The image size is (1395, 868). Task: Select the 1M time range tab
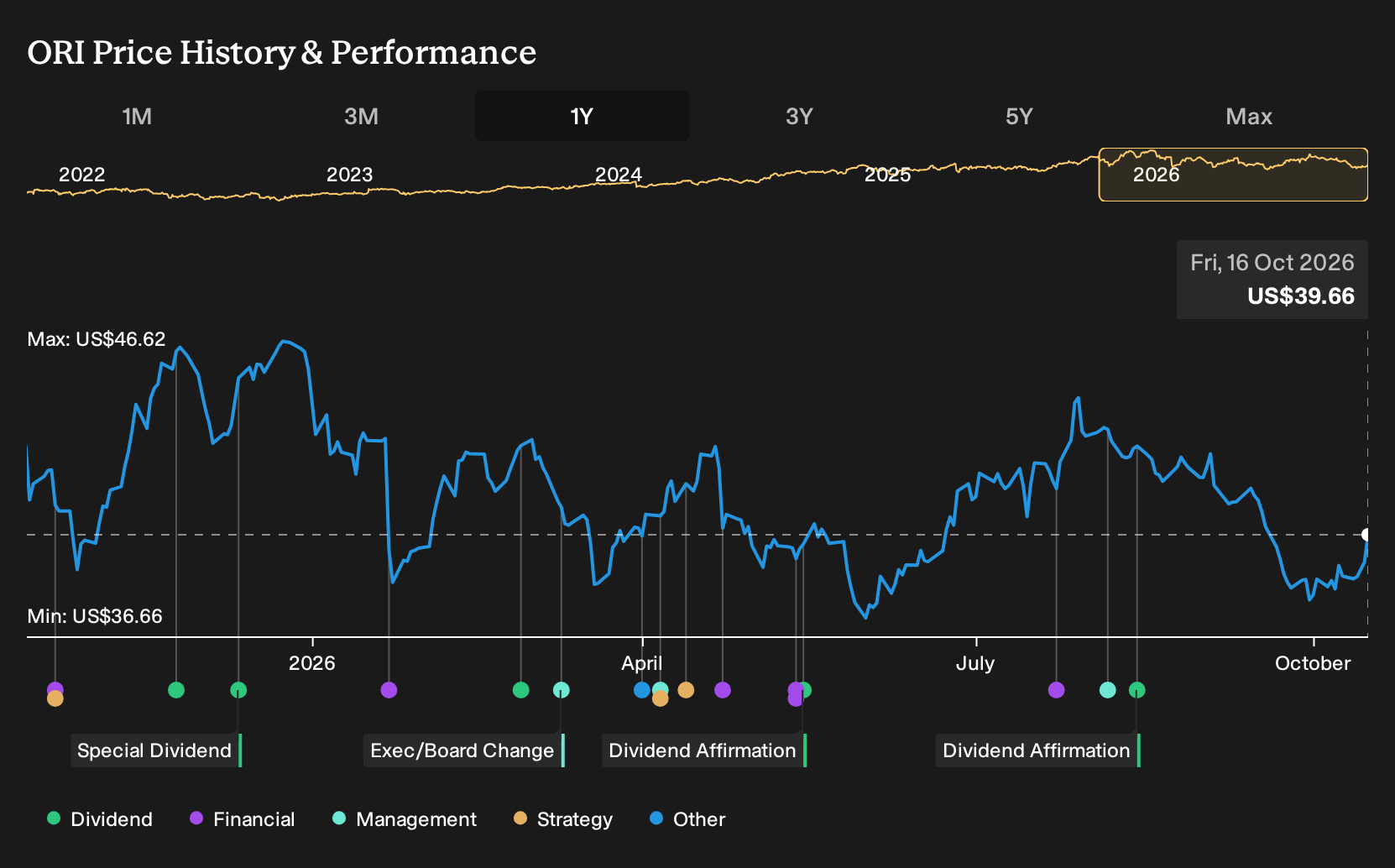point(137,116)
